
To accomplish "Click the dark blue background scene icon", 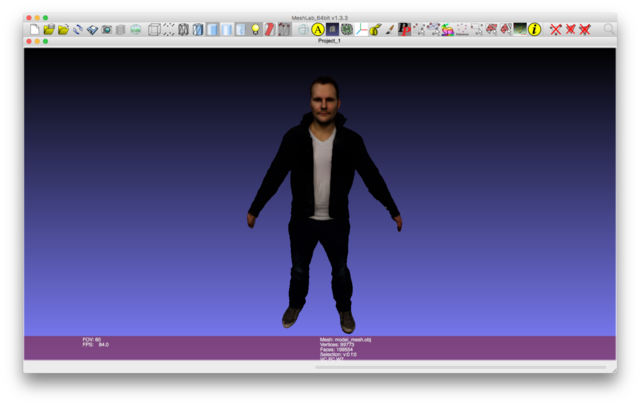I will pyautogui.click(x=332, y=29).
